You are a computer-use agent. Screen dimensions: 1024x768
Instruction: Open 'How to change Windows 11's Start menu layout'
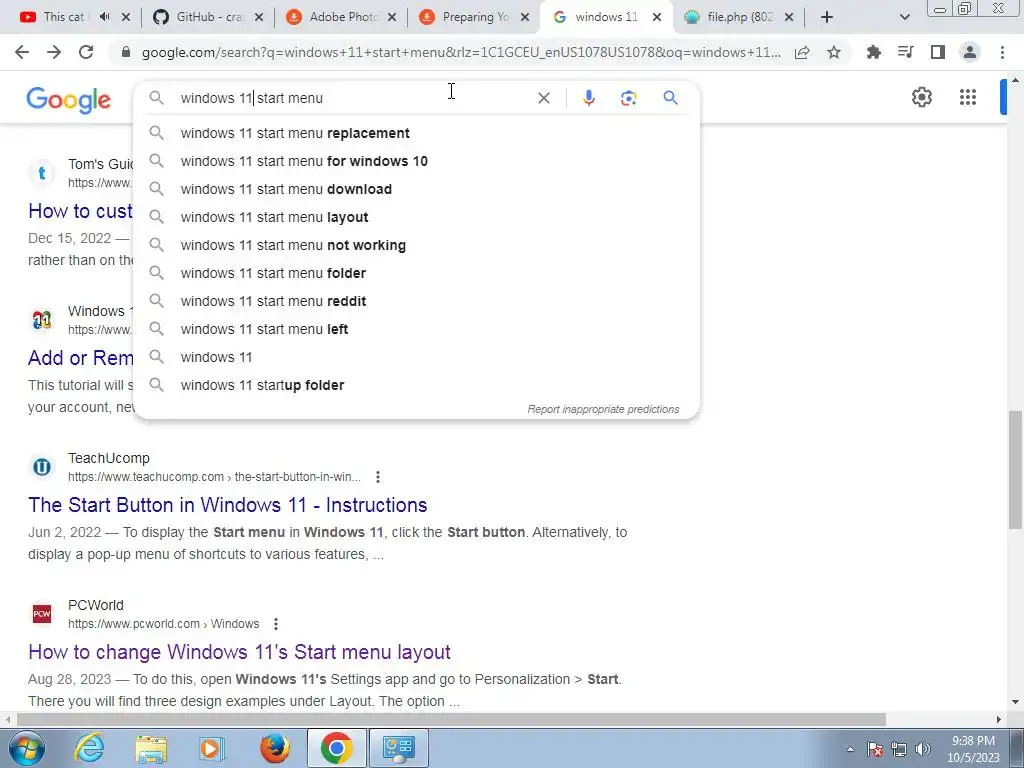[239, 652]
